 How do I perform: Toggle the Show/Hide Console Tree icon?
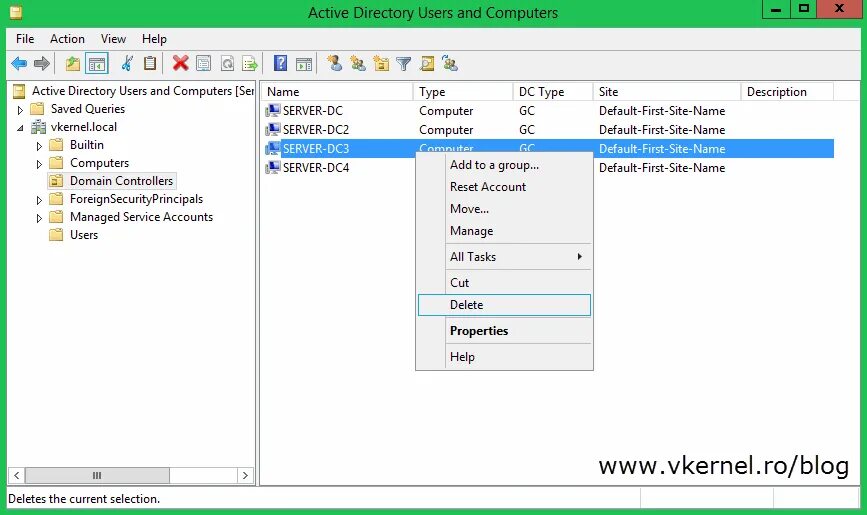click(97, 64)
